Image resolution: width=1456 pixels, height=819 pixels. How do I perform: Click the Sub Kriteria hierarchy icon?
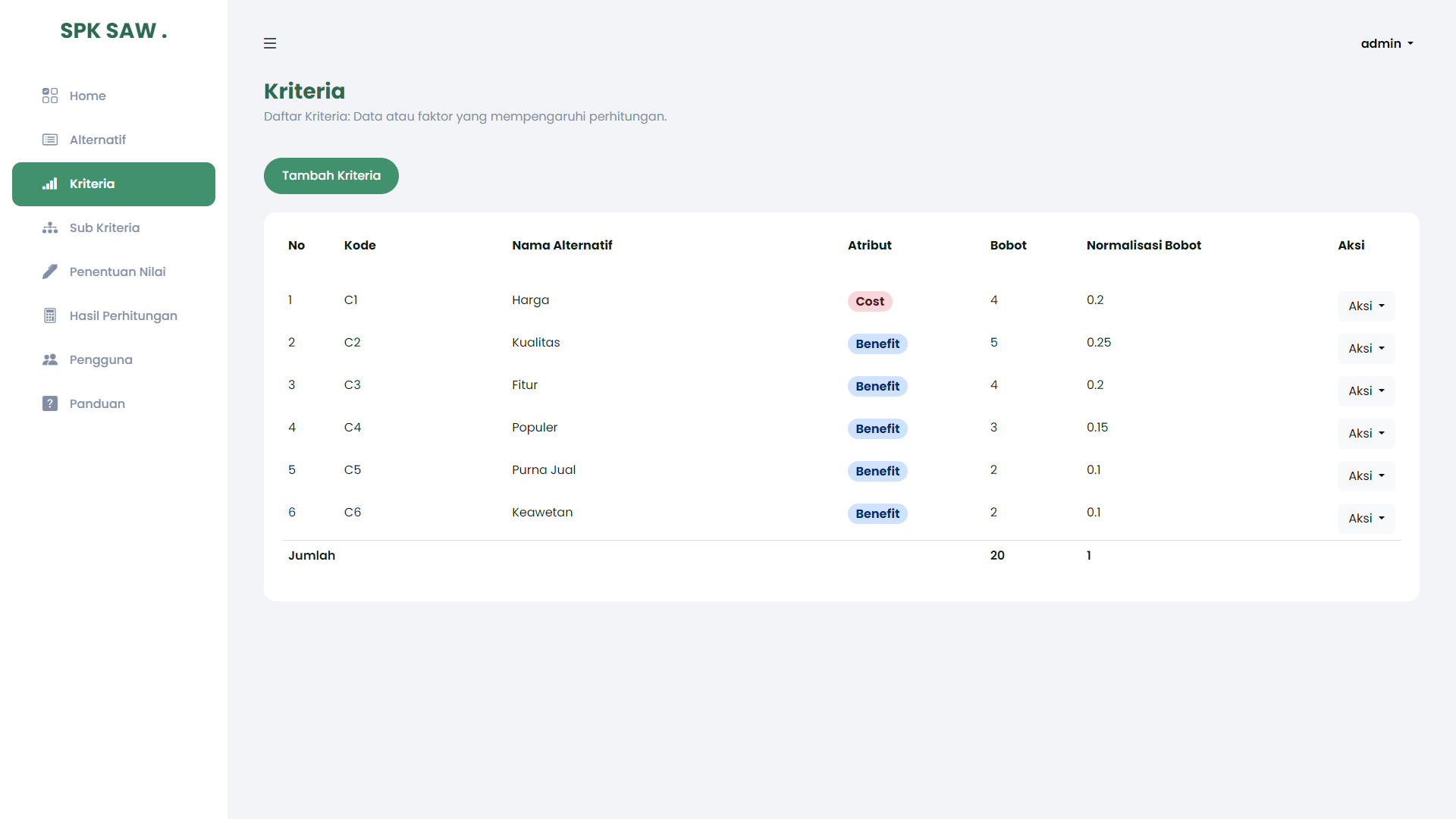(50, 227)
